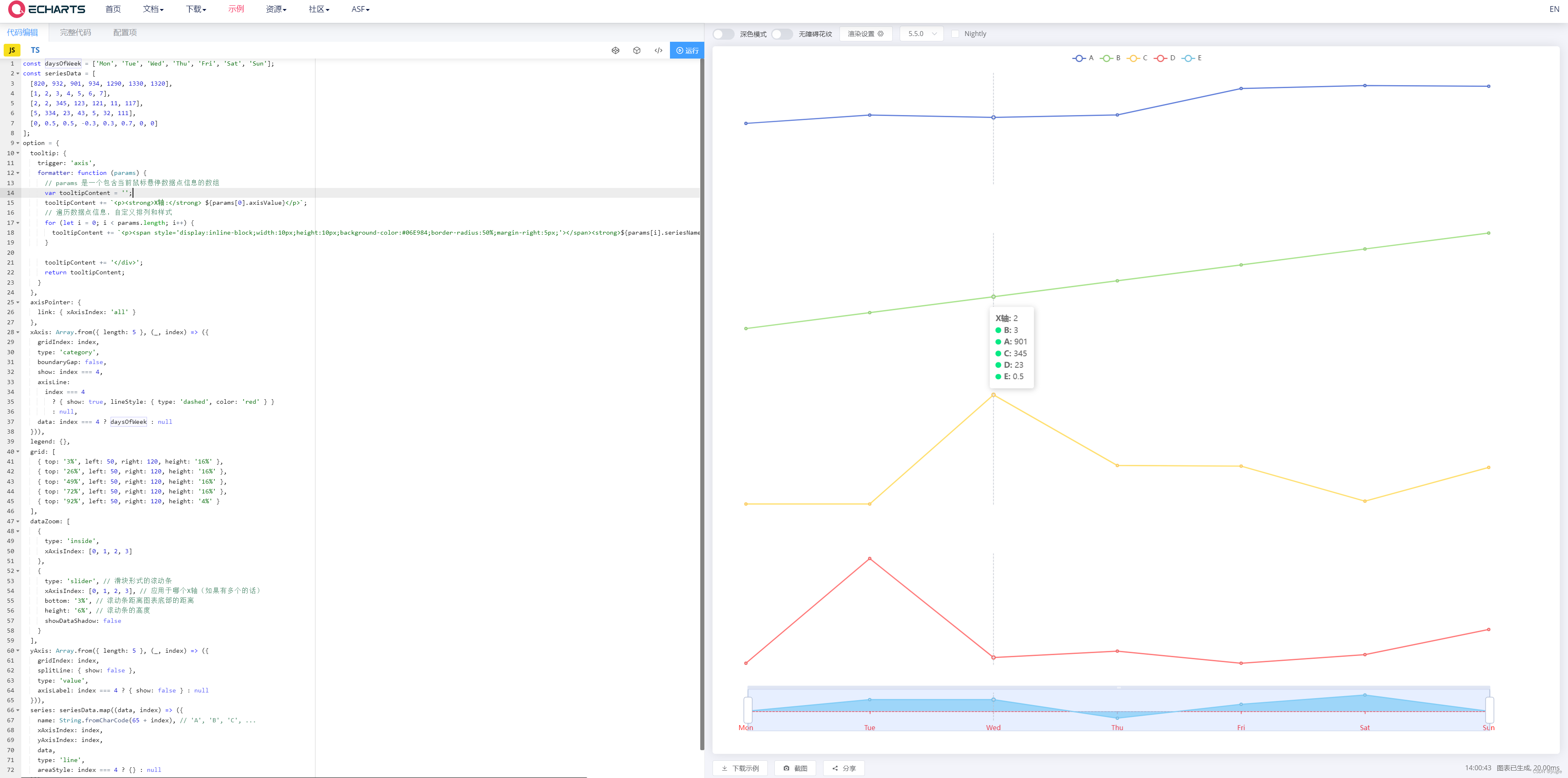Click the 截图 screenshot button
The width and height of the screenshot is (1568, 778).
point(795,768)
